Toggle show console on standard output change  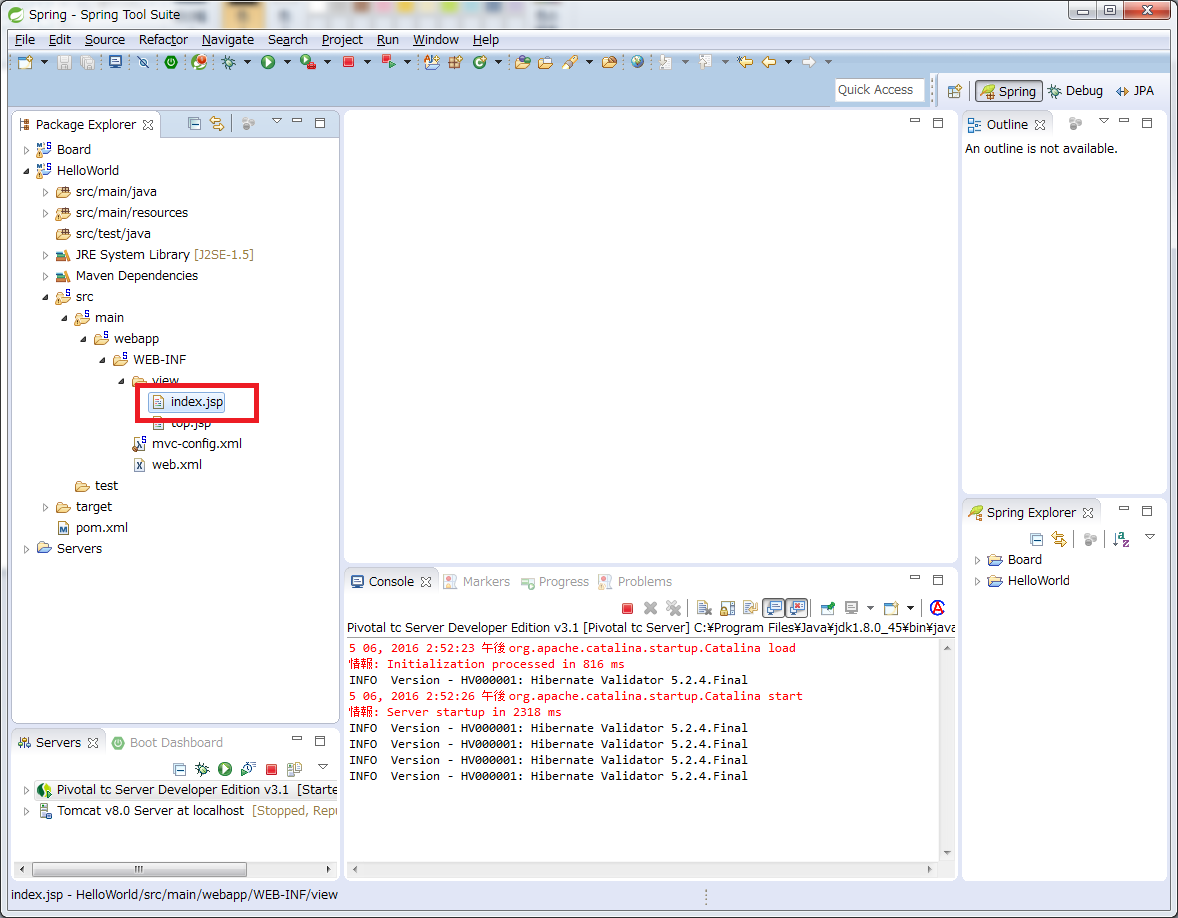(773, 608)
